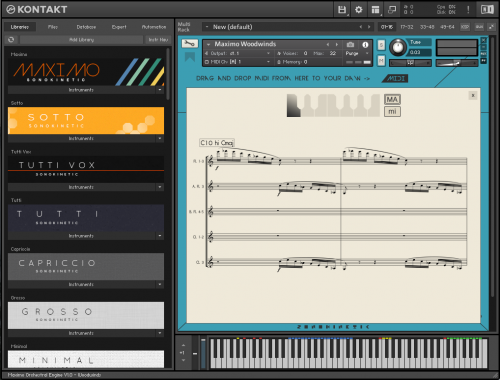This screenshot has height=380, width=500.
Task: Expand Tutti library Instruments dropdown arrow
Action: [160, 236]
